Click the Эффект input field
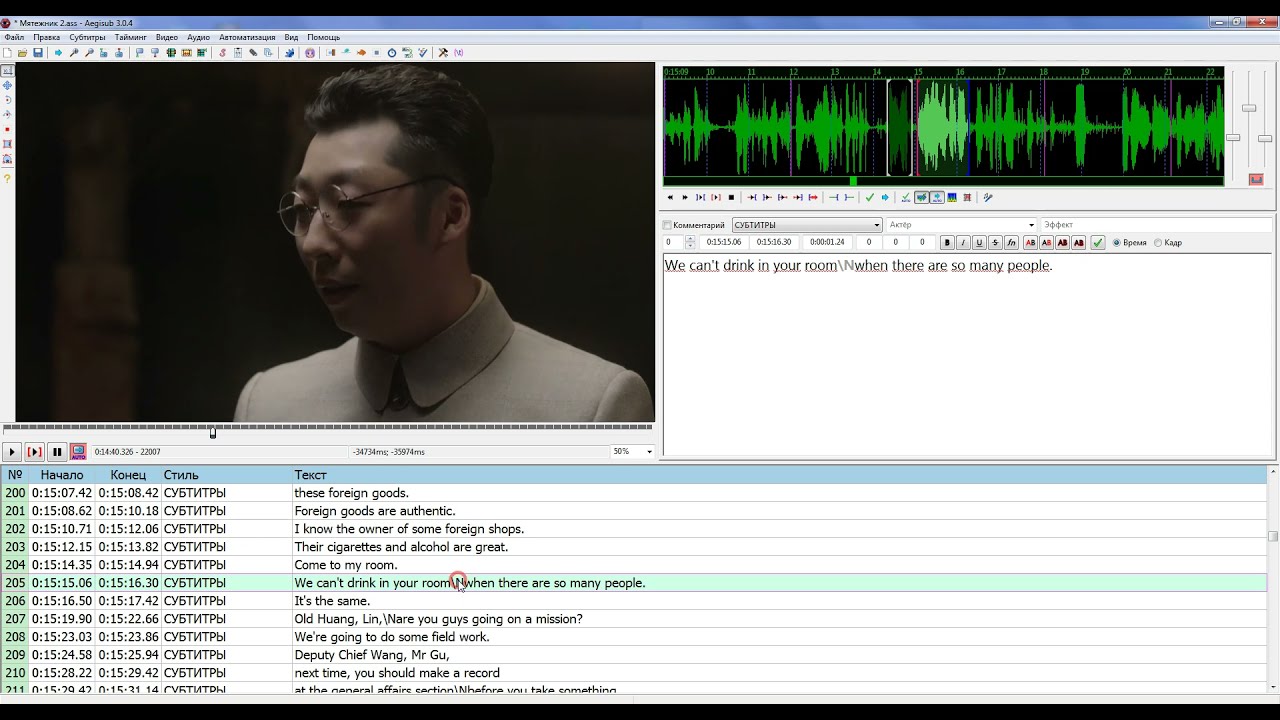The height and width of the screenshot is (720, 1280). click(x=1155, y=226)
